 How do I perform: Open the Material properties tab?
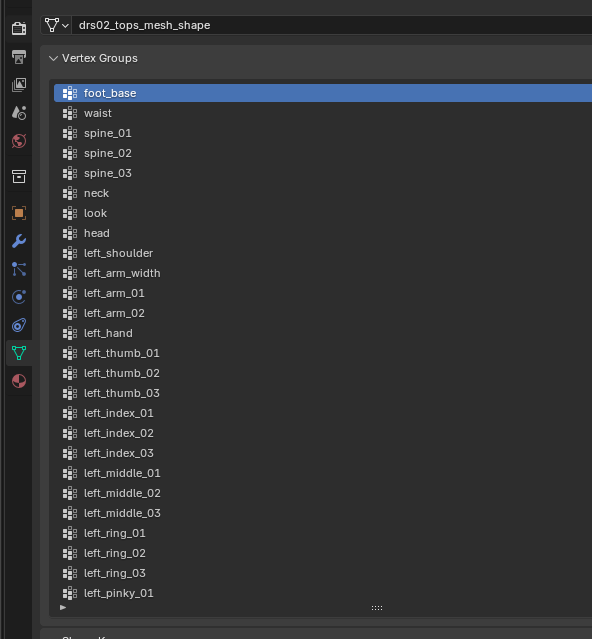[x=19, y=381]
